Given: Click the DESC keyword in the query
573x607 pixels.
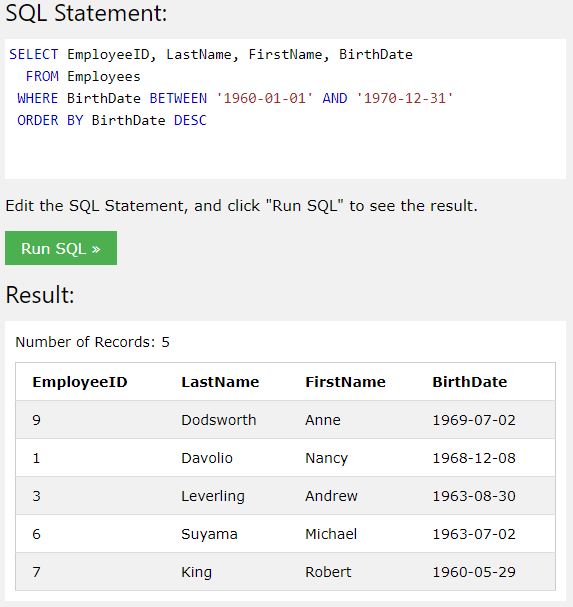Looking at the screenshot, I should point(190,120).
